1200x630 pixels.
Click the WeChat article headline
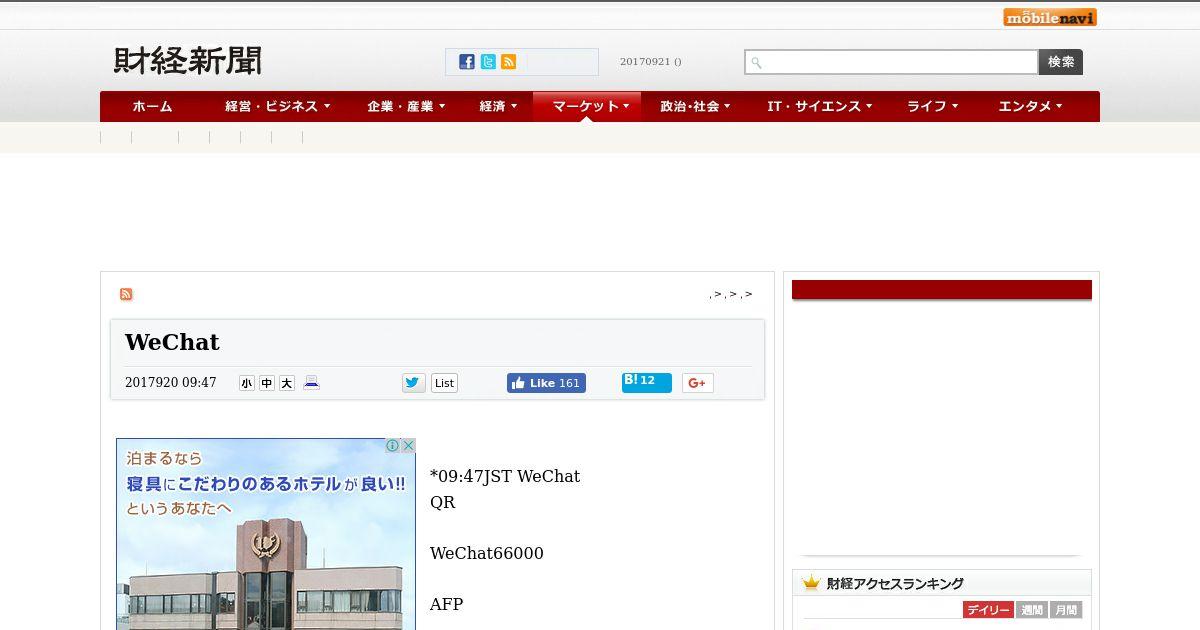pyautogui.click(x=172, y=342)
